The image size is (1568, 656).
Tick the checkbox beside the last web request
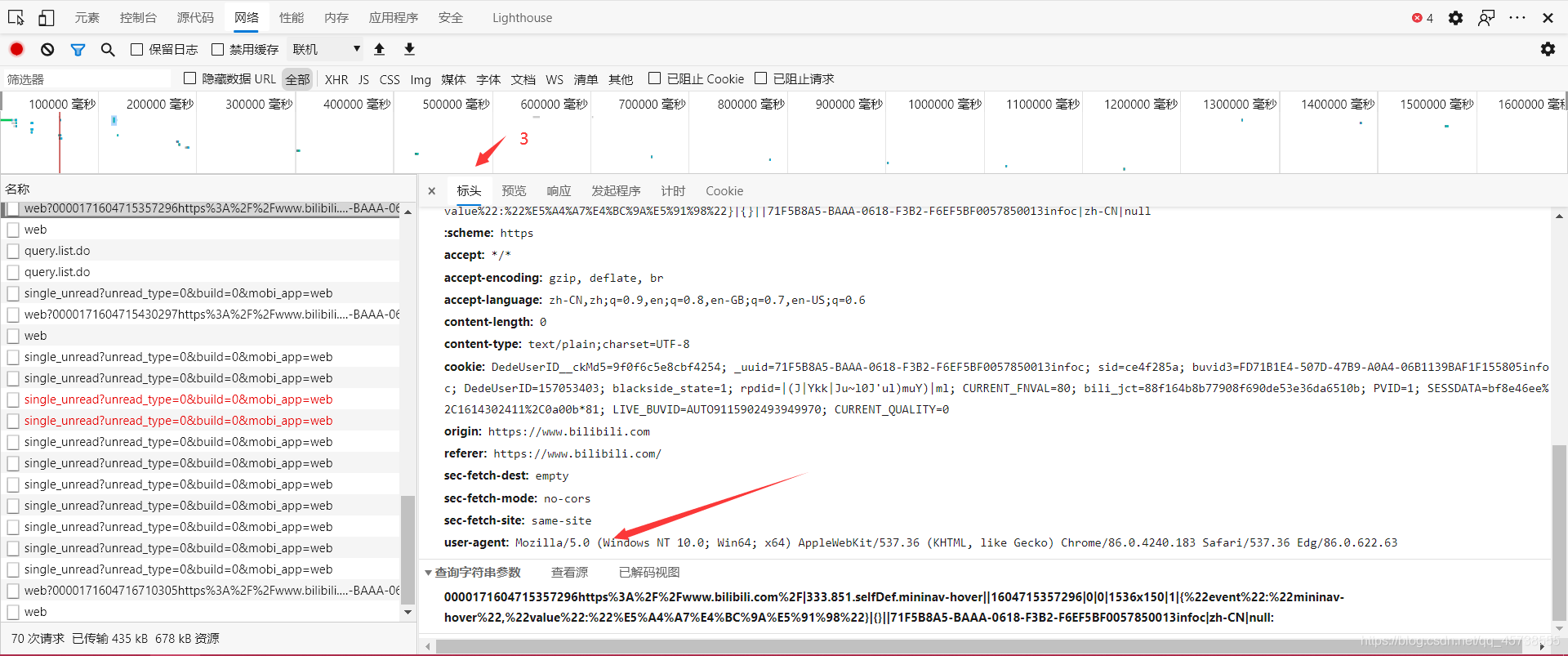point(13,612)
